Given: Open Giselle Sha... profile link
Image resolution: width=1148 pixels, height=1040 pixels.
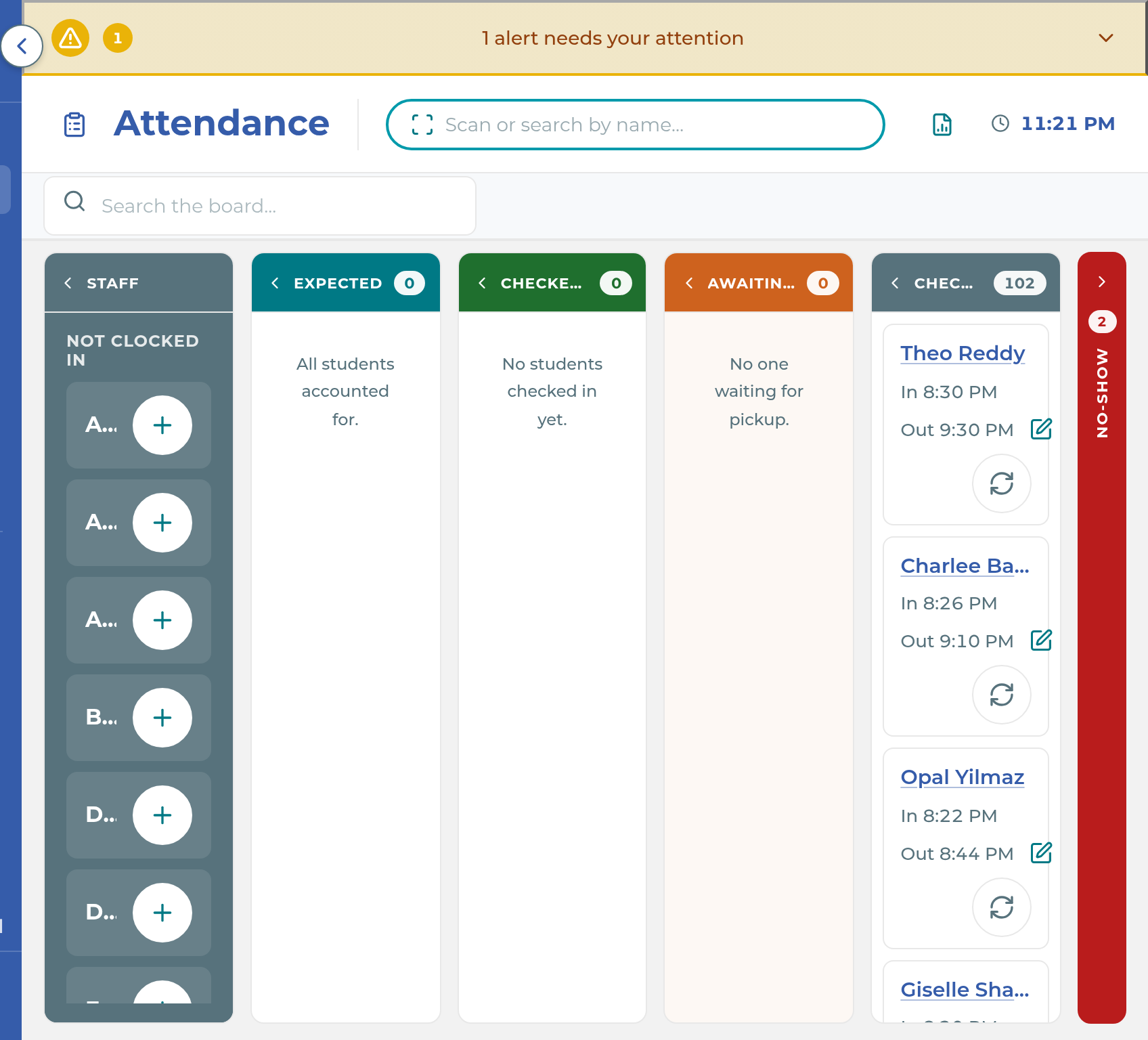Looking at the screenshot, I should tap(965, 990).
